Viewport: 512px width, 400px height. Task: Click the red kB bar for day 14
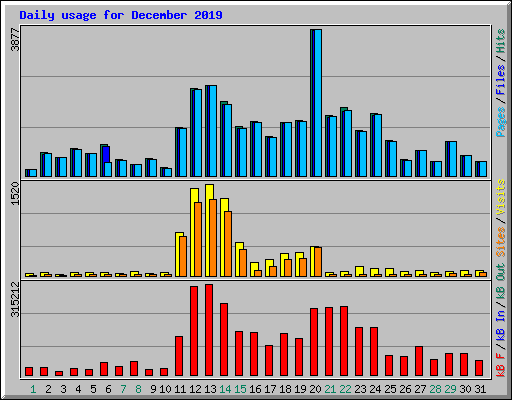(x=224, y=339)
